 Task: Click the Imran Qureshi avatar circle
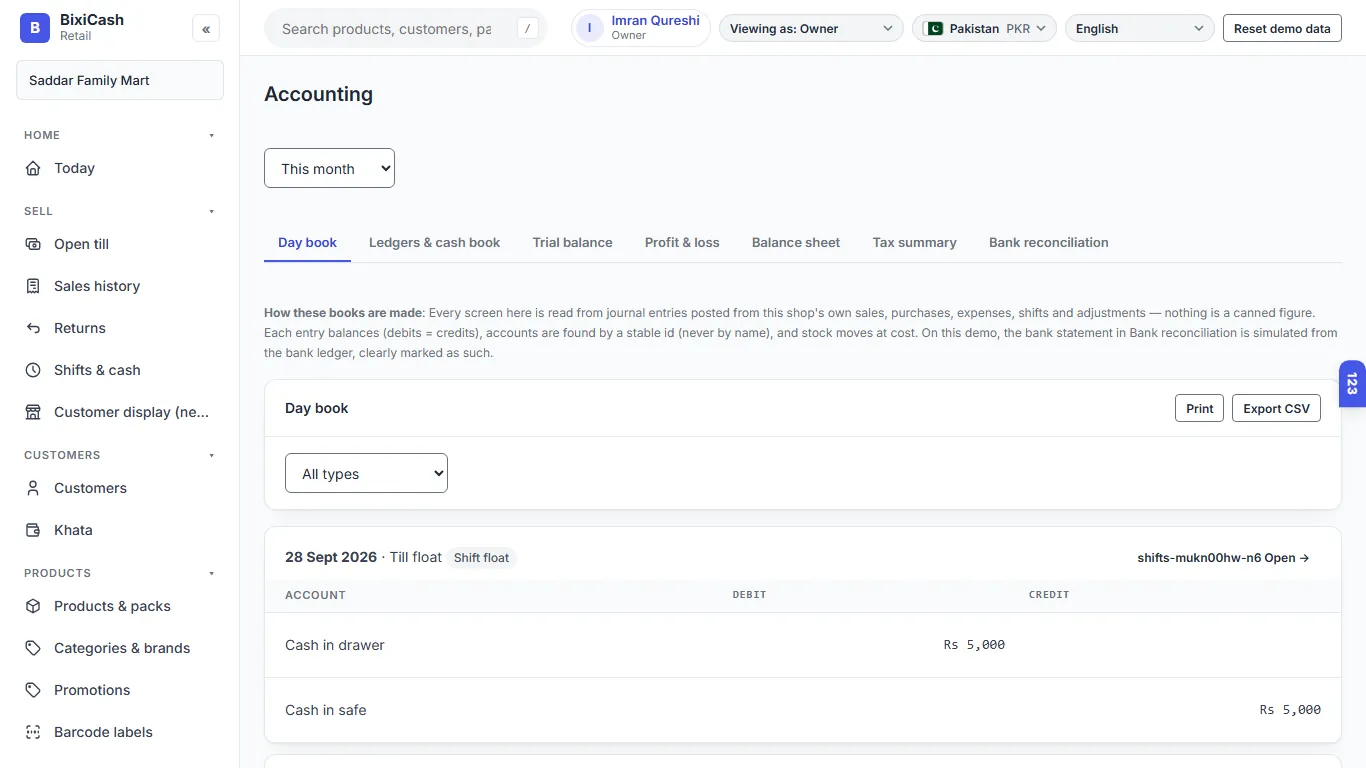pos(590,28)
